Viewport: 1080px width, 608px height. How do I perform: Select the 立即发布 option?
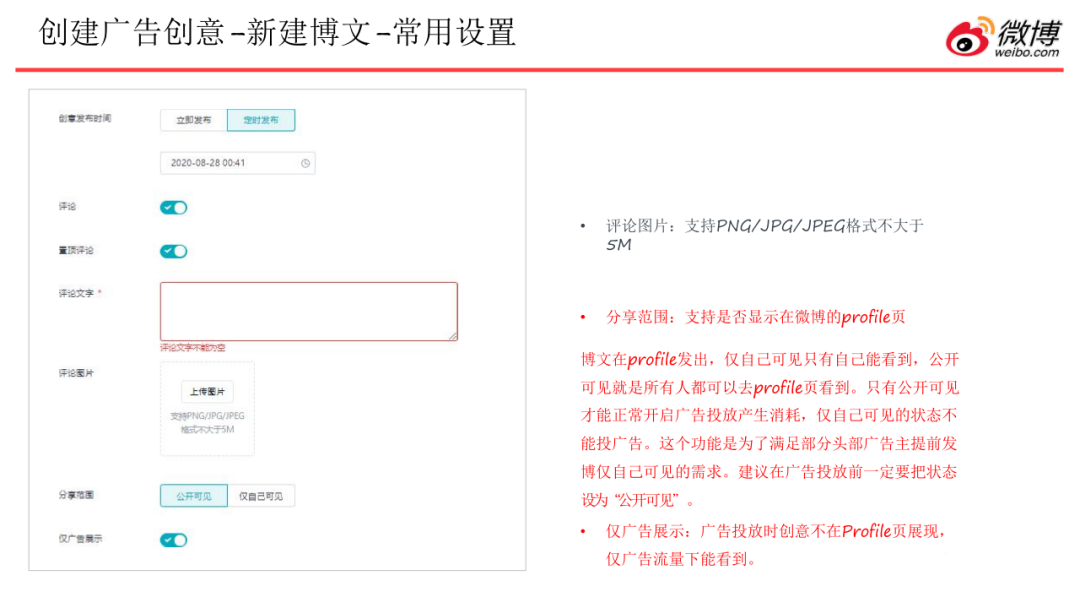pyautogui.click(x=194, y=120)
